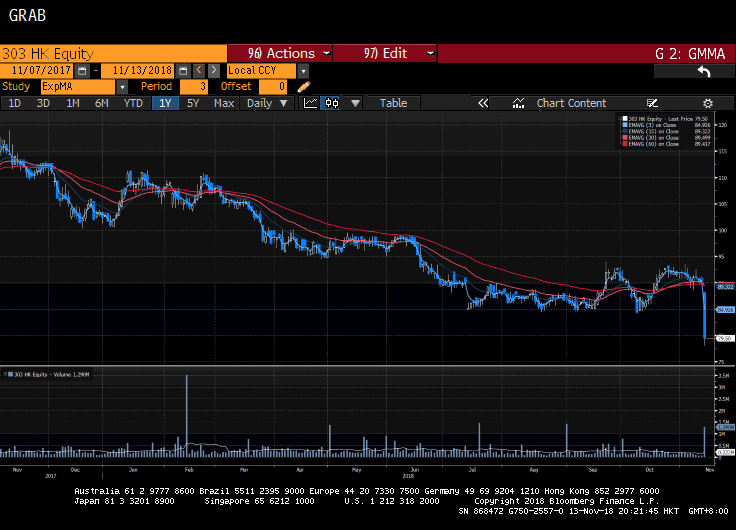Open the 97) Edit dropdown menu
This screenshot has height=530, width=736.
[x=384, y=53]
